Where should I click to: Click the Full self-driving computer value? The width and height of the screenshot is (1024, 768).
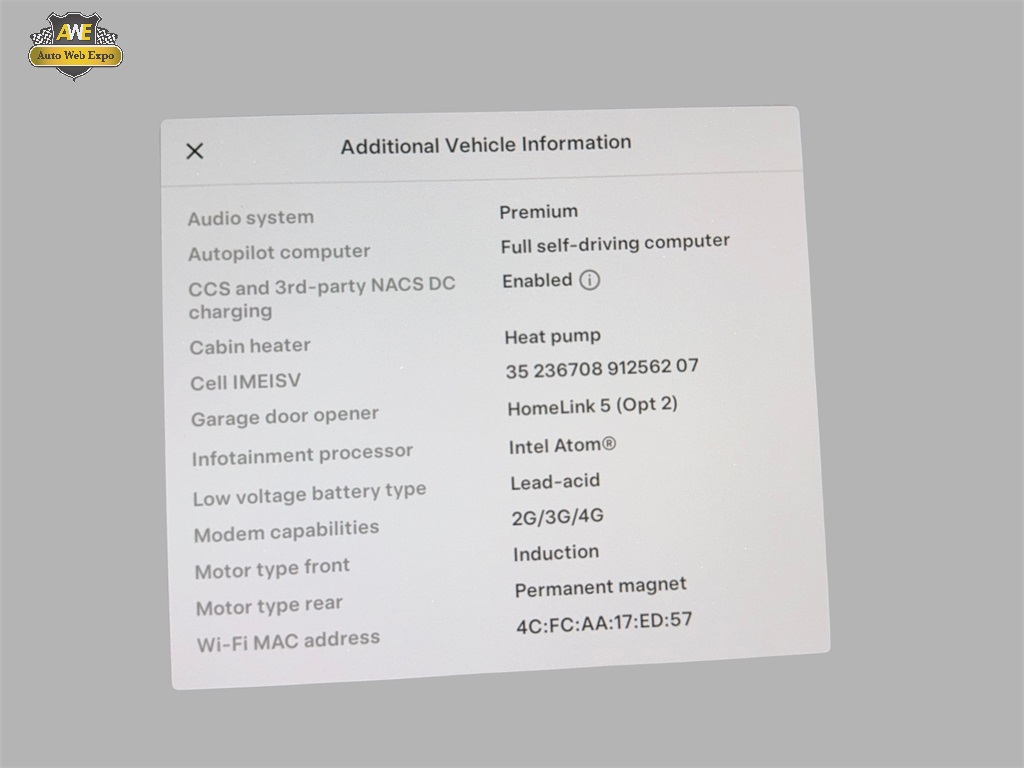(x=615, y=243)
